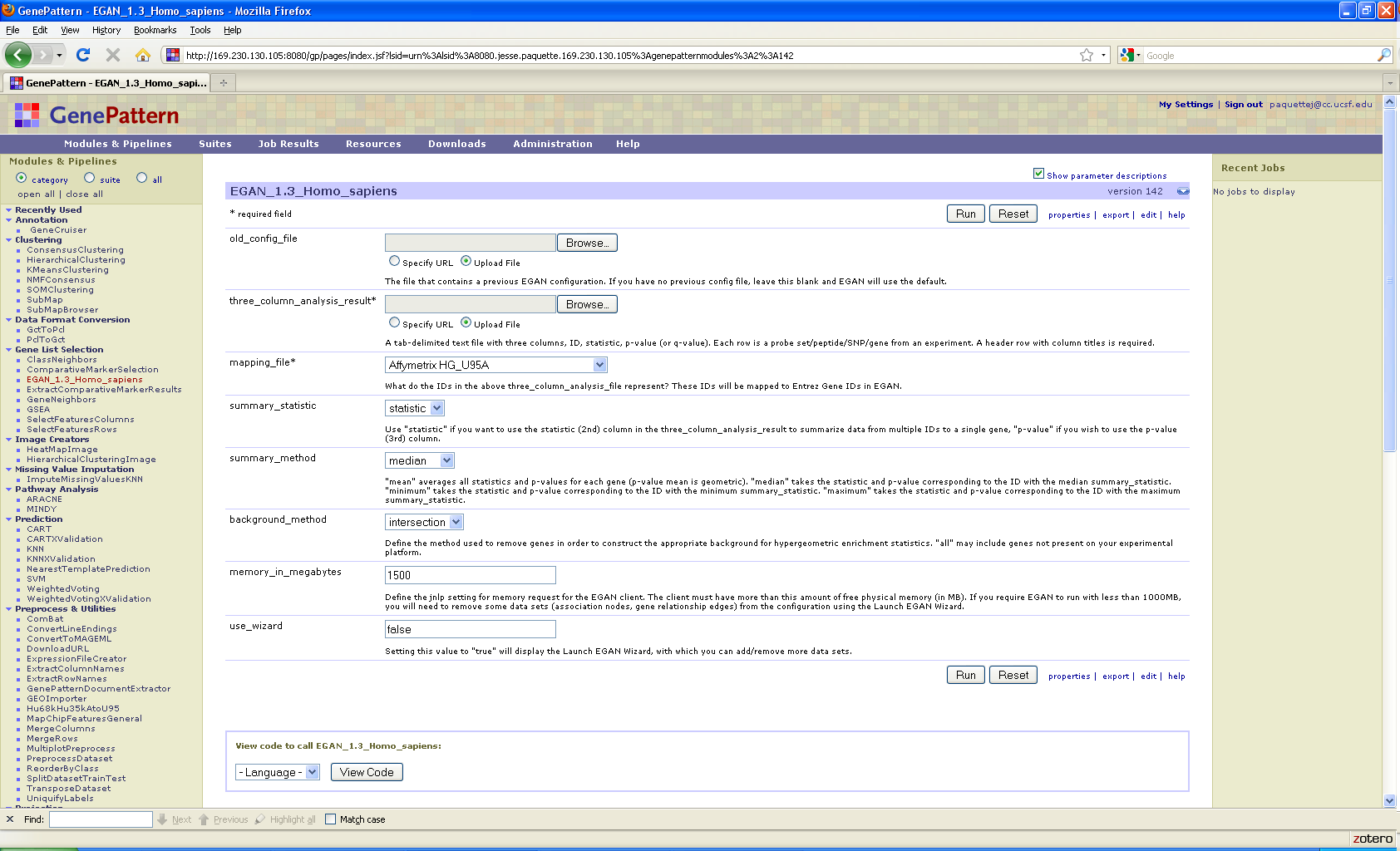Click the stop loading X icon
1400x851 pixels.
[113, 55]
